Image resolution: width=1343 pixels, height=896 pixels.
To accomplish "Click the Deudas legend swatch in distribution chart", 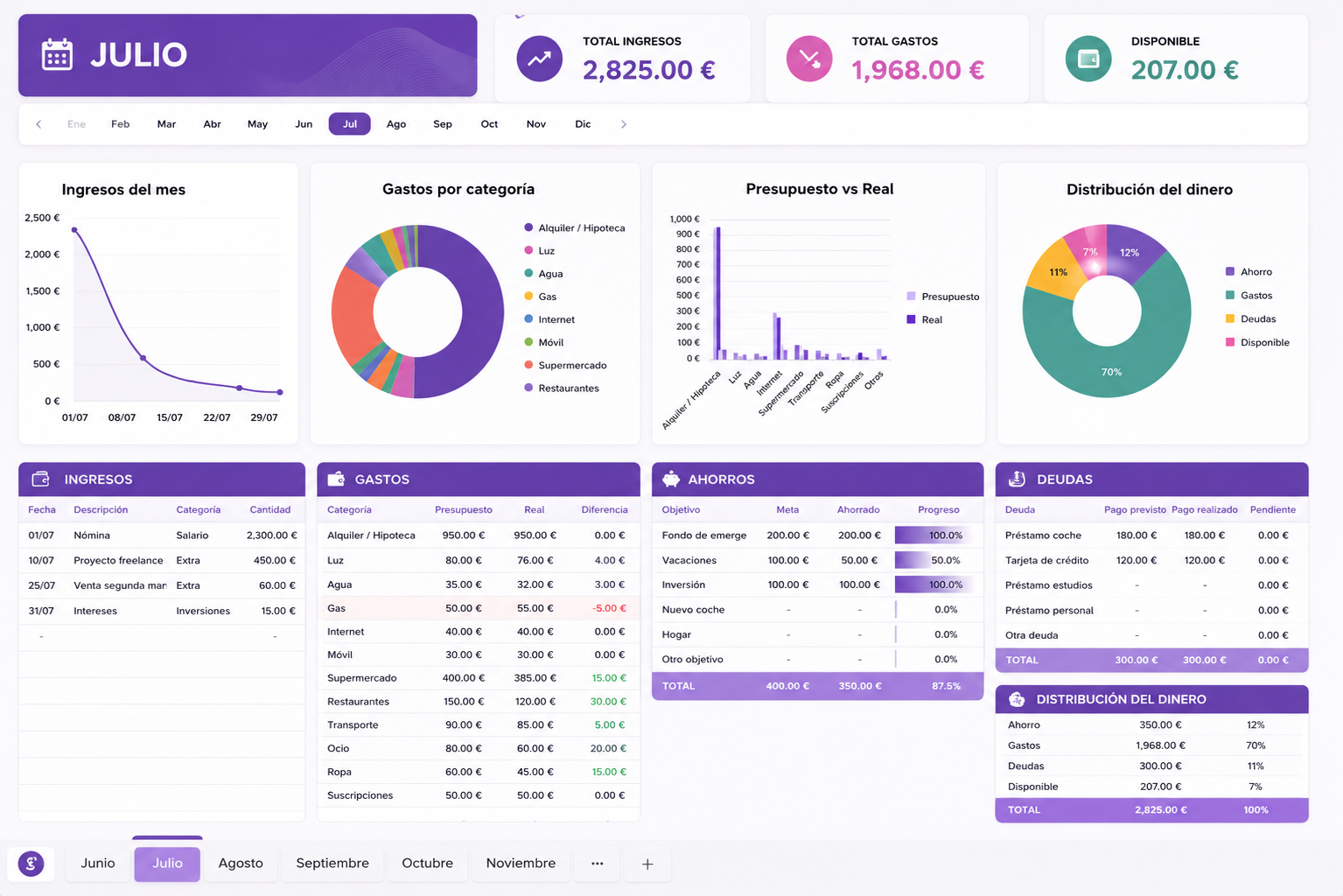I will click(x=1230, y=319).
